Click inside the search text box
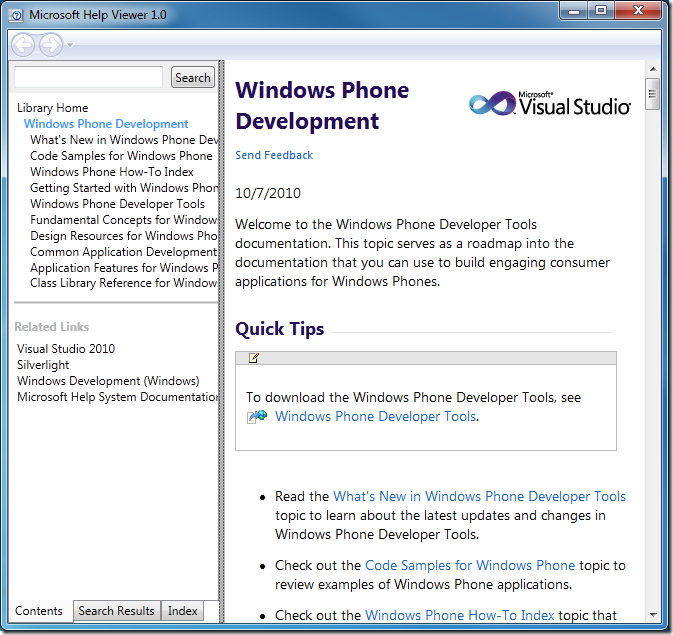673x635 pixels. [x=88, y=77]
